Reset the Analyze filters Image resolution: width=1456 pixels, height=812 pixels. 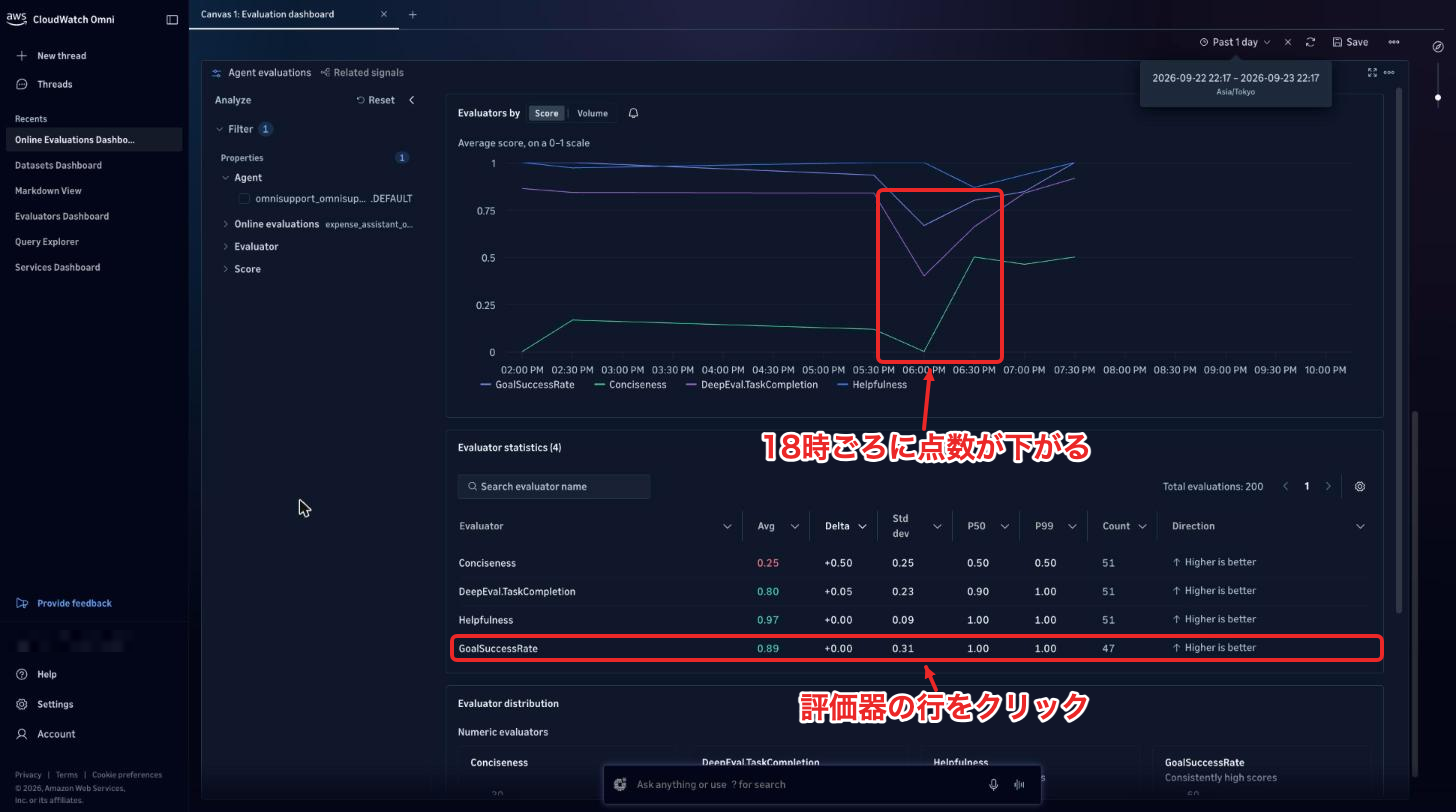(x=376, y=100)
